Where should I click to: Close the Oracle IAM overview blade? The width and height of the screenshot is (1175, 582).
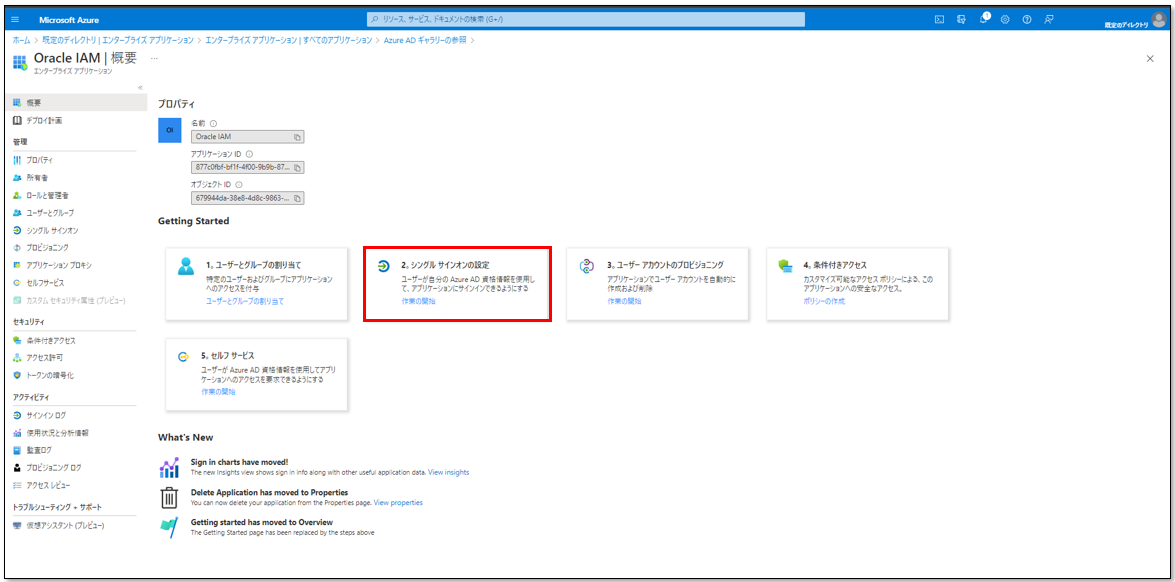(1150, 59)
